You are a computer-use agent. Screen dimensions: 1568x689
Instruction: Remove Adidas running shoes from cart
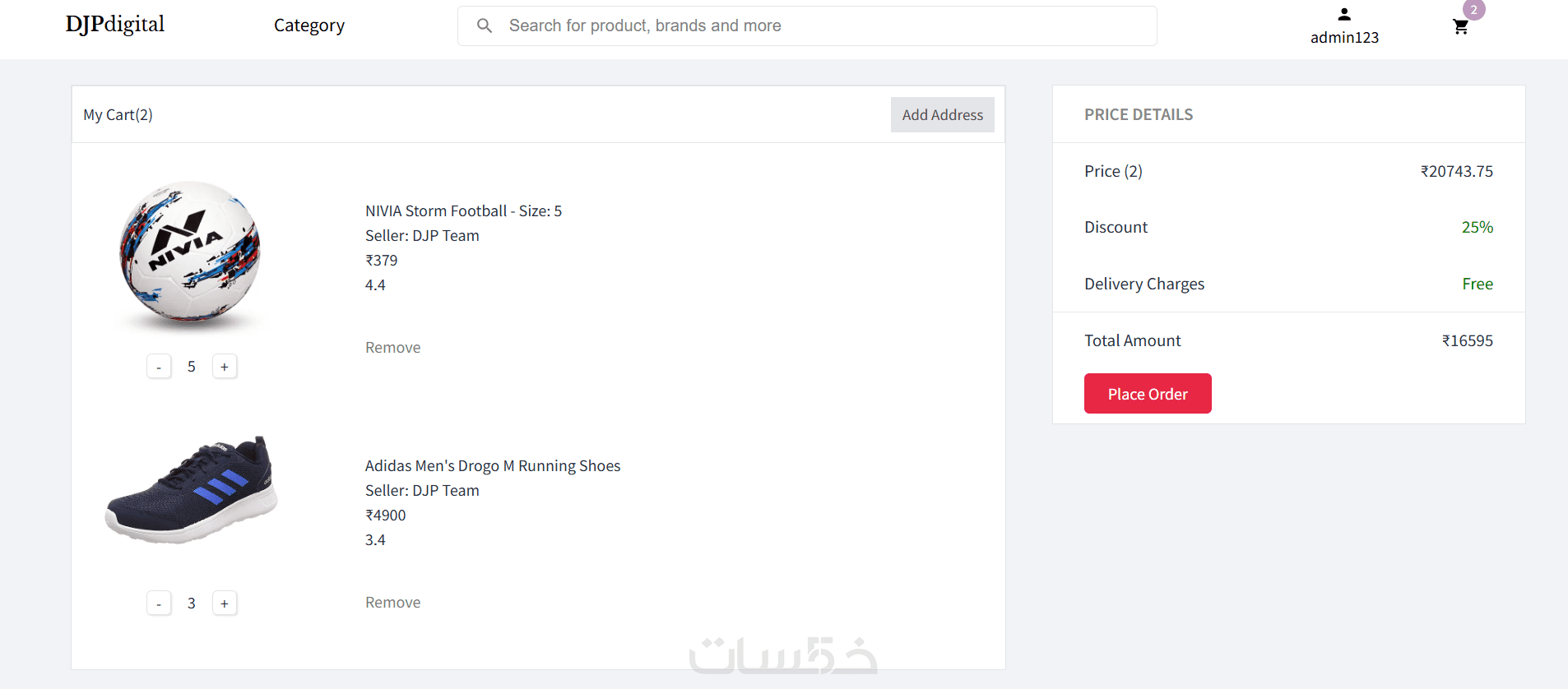(x=392, y=603)
